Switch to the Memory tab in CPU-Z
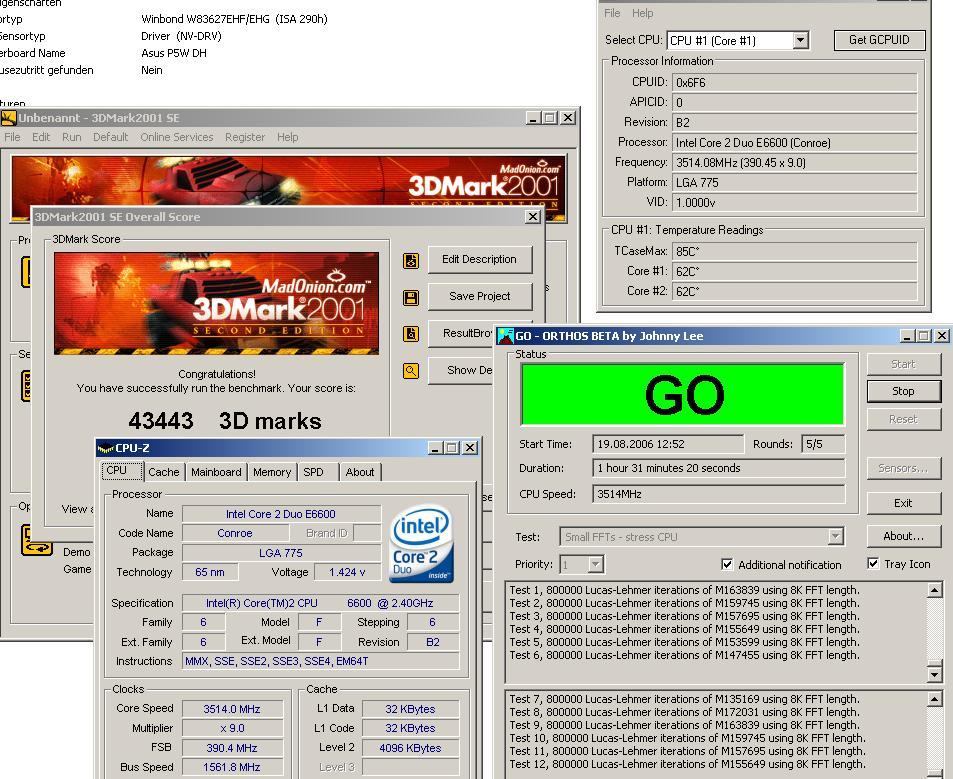Image resolution: width=953 pixels, height=779 pixels. [x=272, y=472]
